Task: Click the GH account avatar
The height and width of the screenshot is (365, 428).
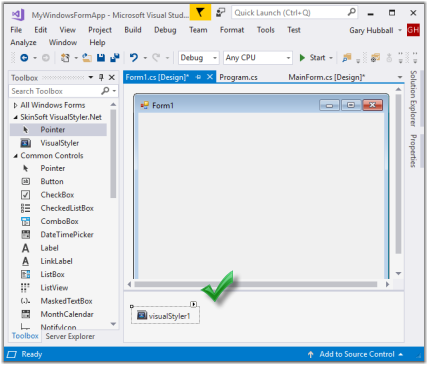Action: [x=413, y=30]
